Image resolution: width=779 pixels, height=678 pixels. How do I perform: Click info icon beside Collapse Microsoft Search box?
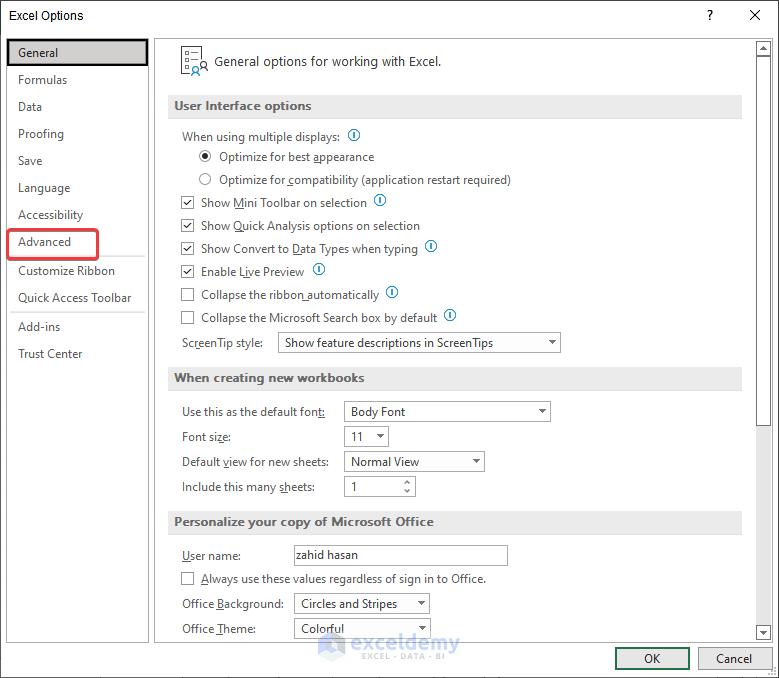[x=450, y=315]
